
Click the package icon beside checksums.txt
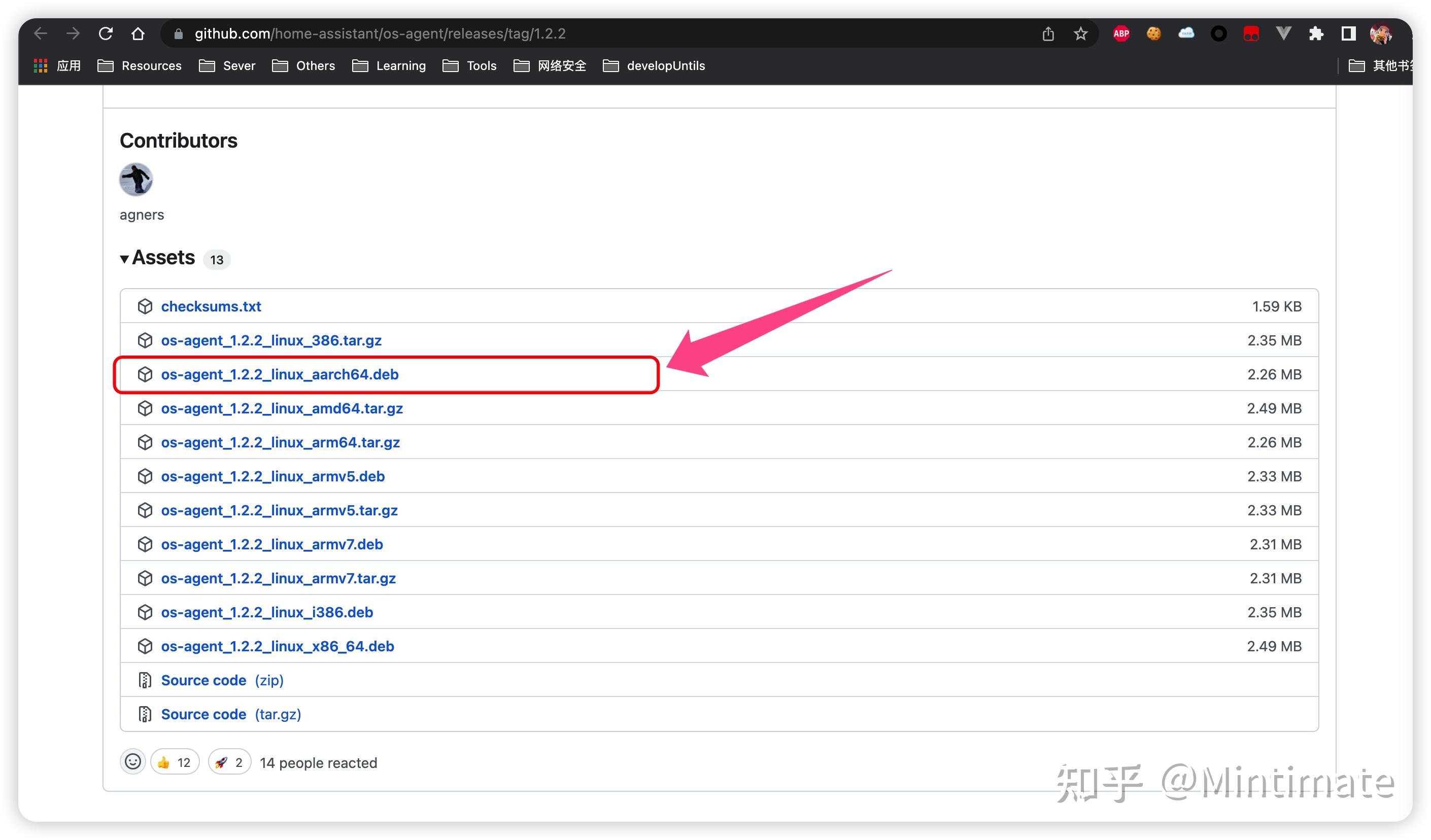coord(145,306)
